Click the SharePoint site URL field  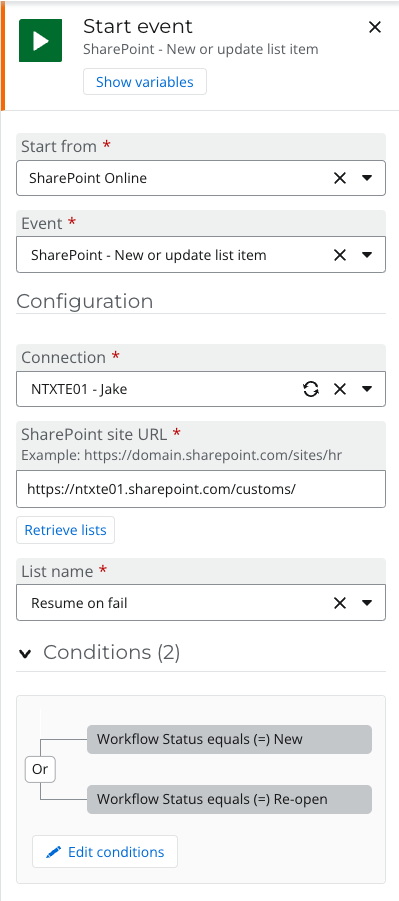[201, 489]
